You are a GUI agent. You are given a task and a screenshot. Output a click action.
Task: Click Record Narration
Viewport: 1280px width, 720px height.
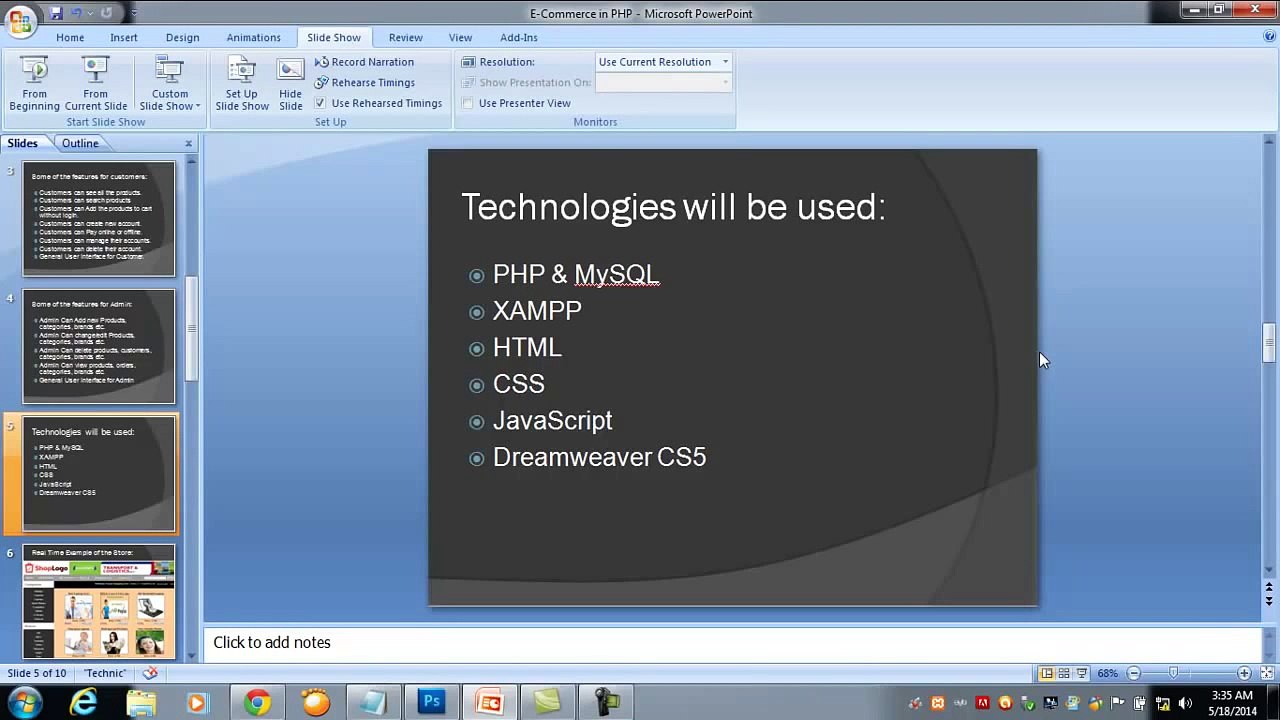364,62
